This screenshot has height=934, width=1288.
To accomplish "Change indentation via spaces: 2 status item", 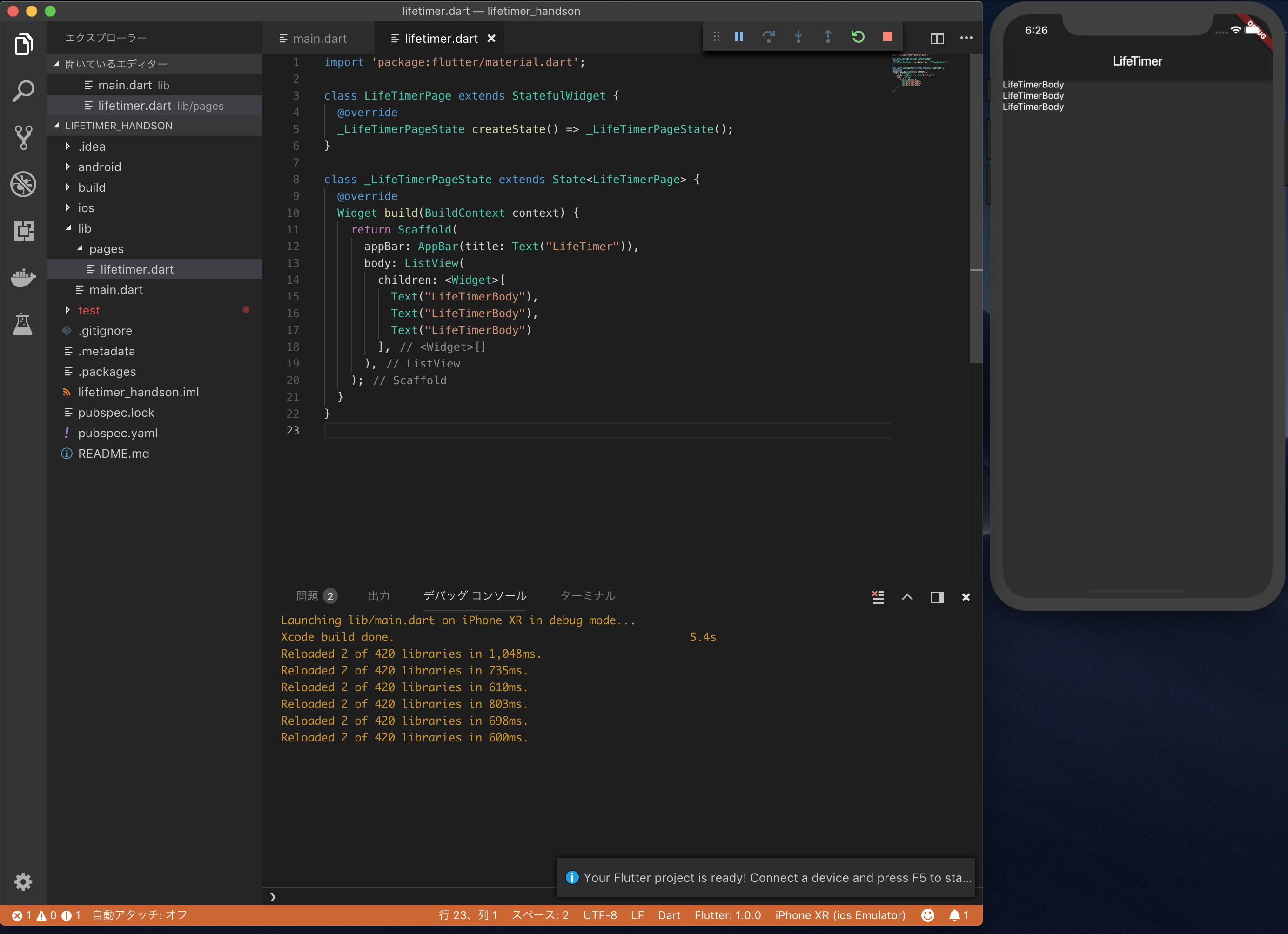I will point(539,914).
